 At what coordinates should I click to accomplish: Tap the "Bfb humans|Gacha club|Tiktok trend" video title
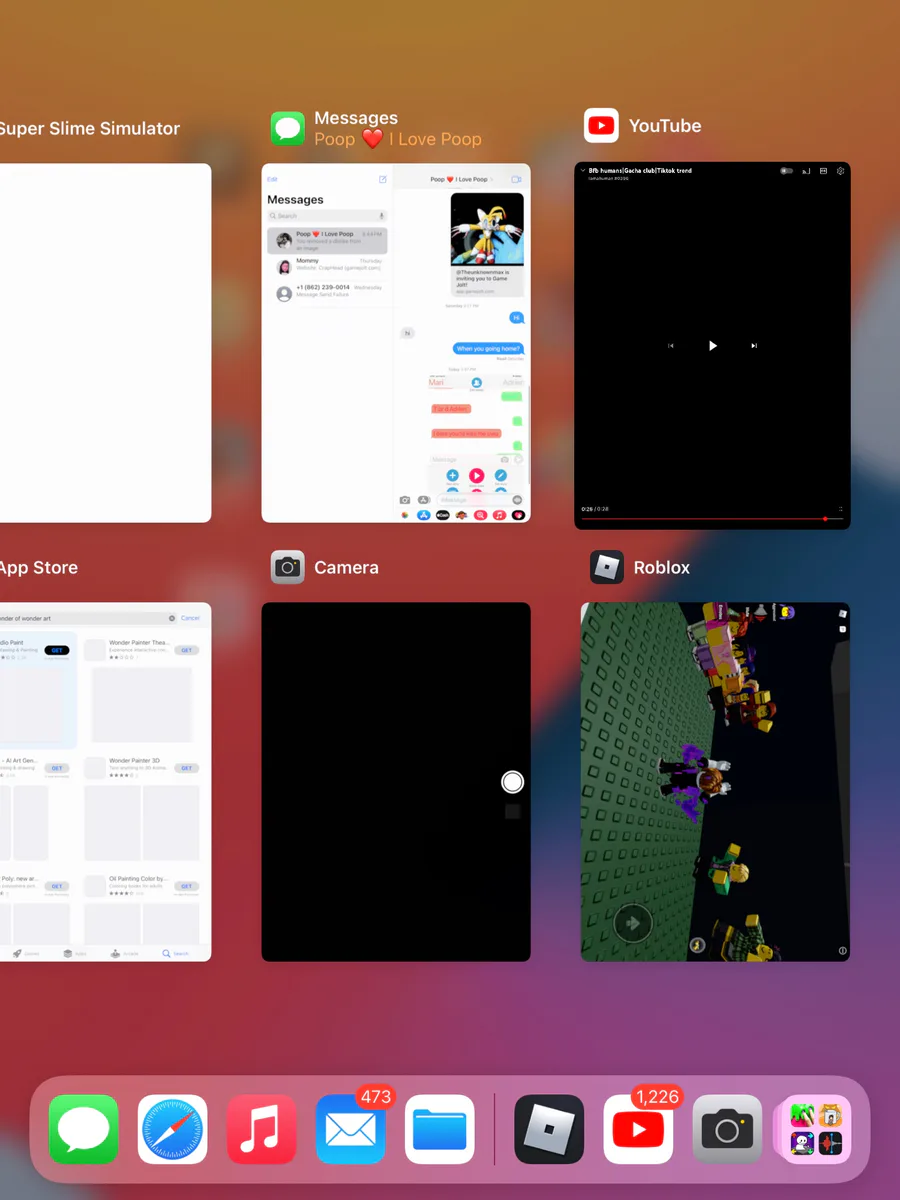pyautogui.click(x=640, y=171)
